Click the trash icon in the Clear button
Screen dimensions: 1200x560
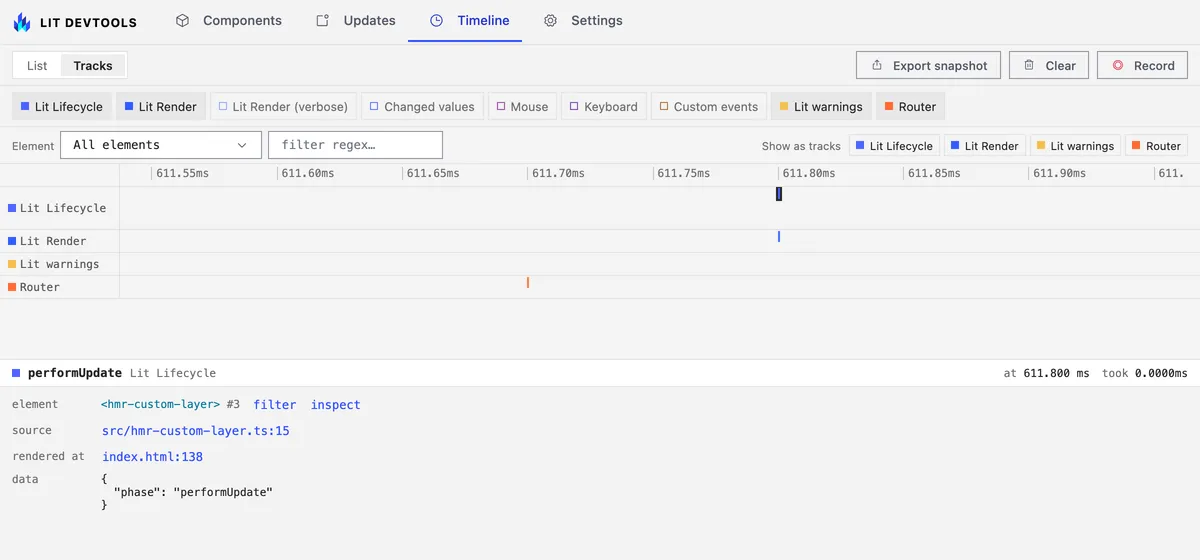click(1029, 65)
